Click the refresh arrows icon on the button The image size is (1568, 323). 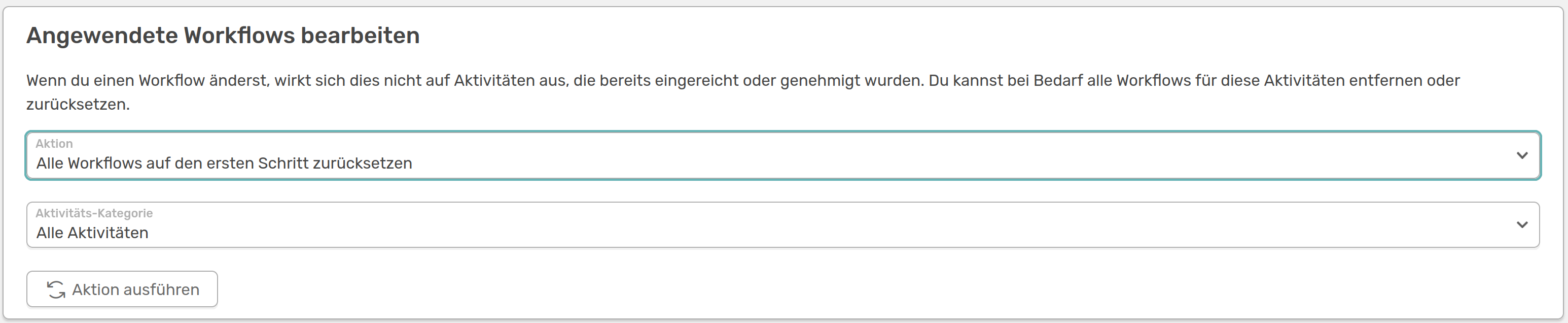pyautogui.click(x=56, y=289)
